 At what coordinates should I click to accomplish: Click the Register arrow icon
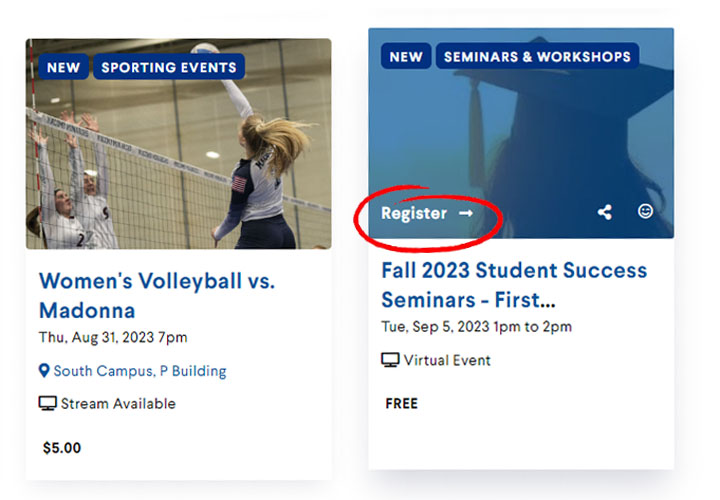pos(466,213)
